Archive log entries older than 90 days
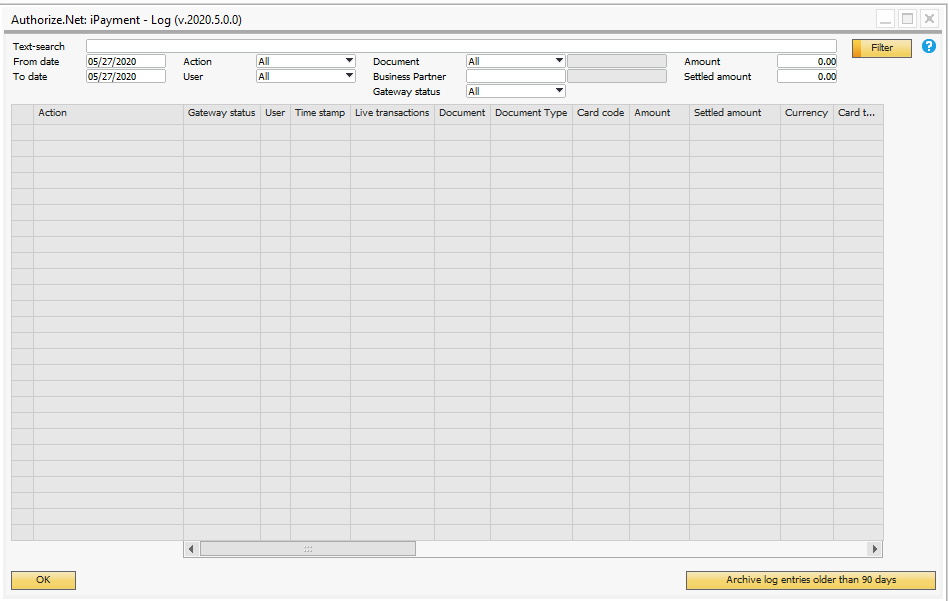The image size is (949, 601). [x=810, y=580]
